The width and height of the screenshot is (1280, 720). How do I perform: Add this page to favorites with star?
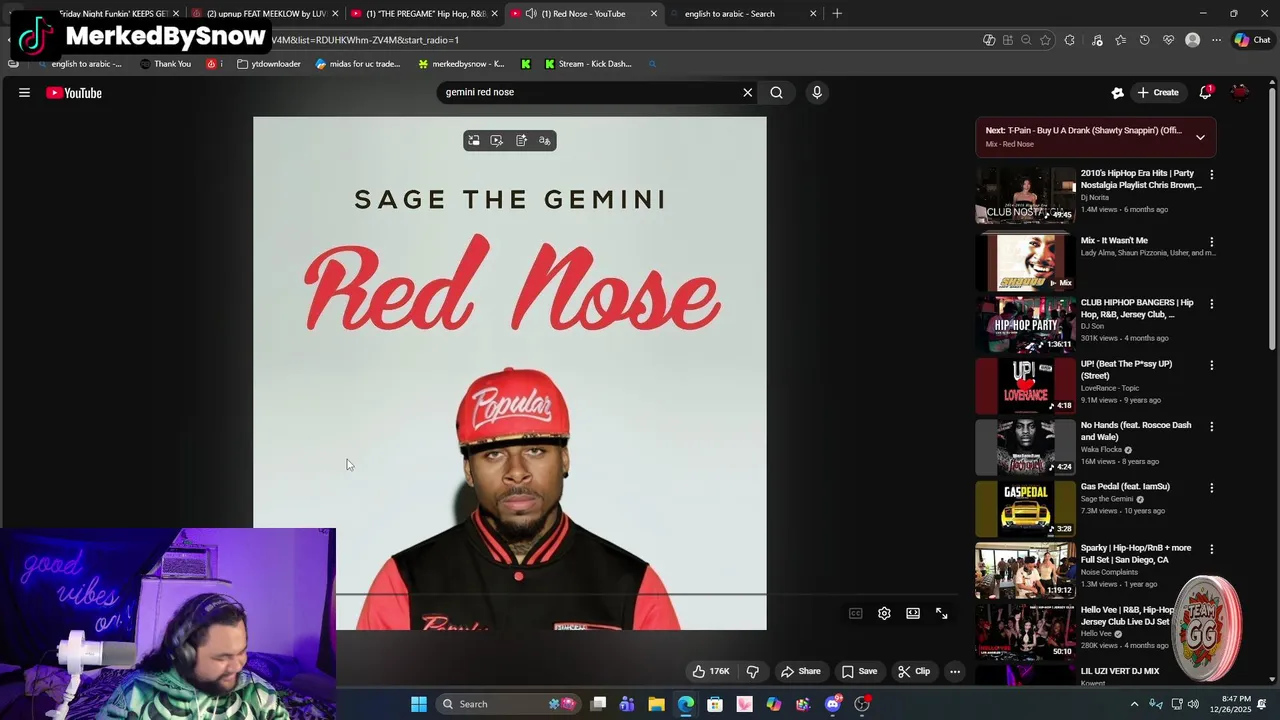(1045, 40)
